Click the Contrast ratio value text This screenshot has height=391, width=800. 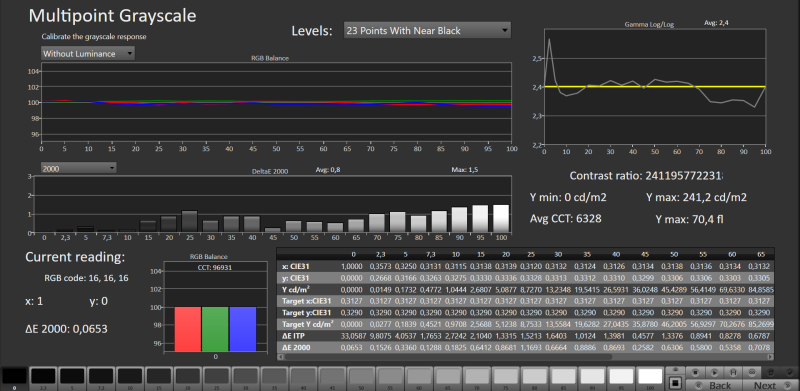click(684, 176)
